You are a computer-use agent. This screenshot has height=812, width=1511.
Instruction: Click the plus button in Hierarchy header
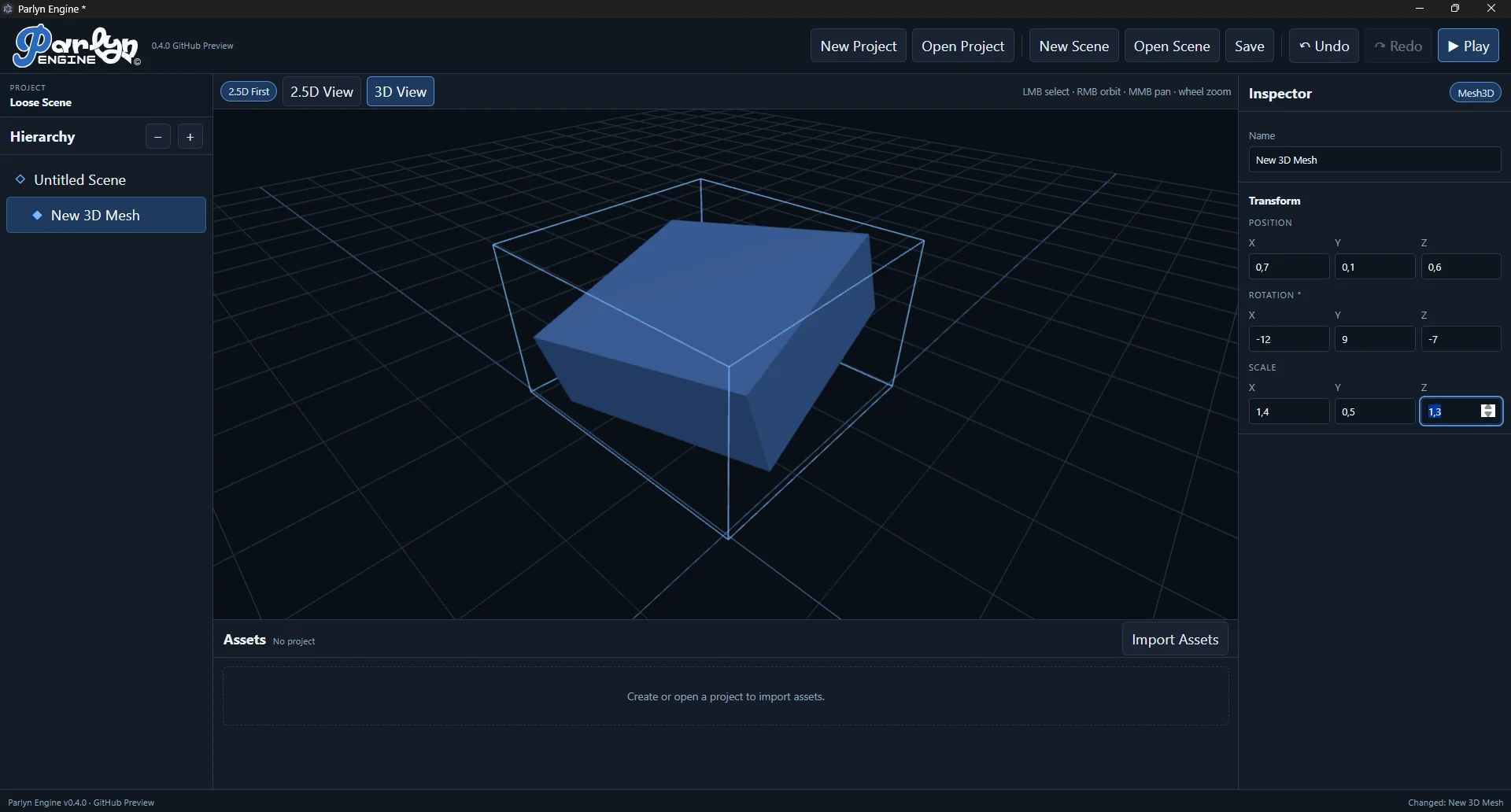click(x=190, y=137)
